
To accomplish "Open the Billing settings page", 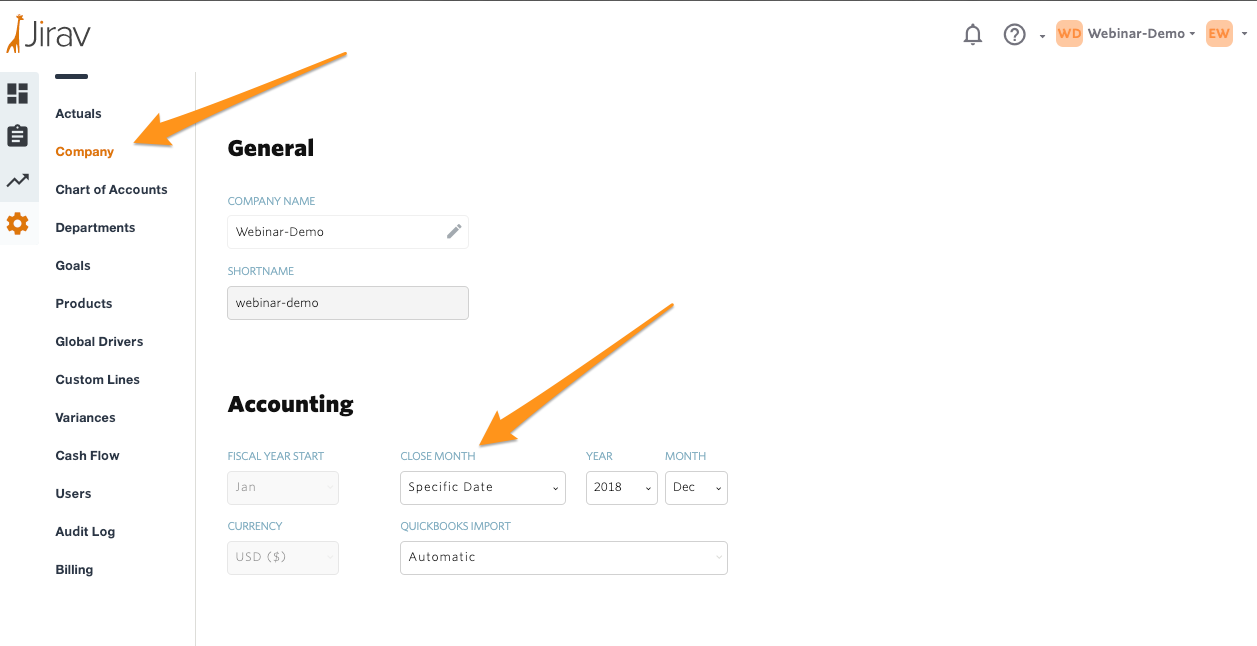I will pos(74,570).
